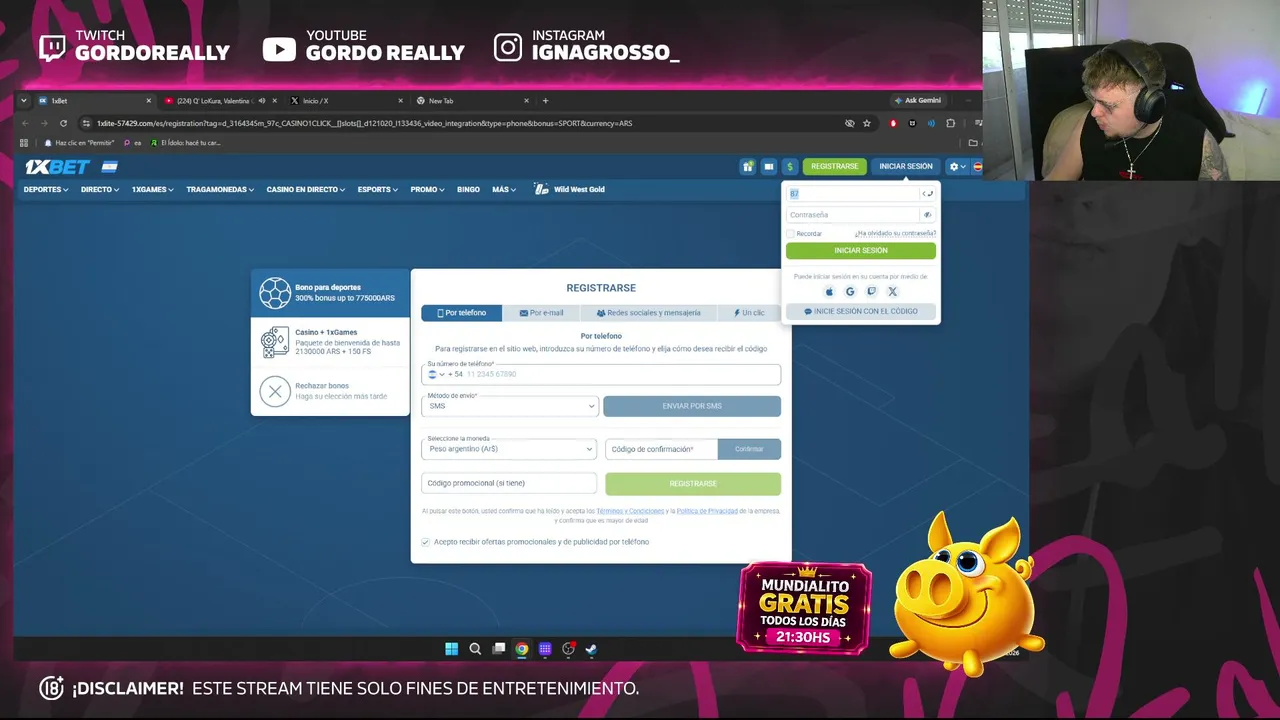Open a new browser tab with plus
Image resolution: width=1280 pixels, height=720 pixels.
coord(545,101)
